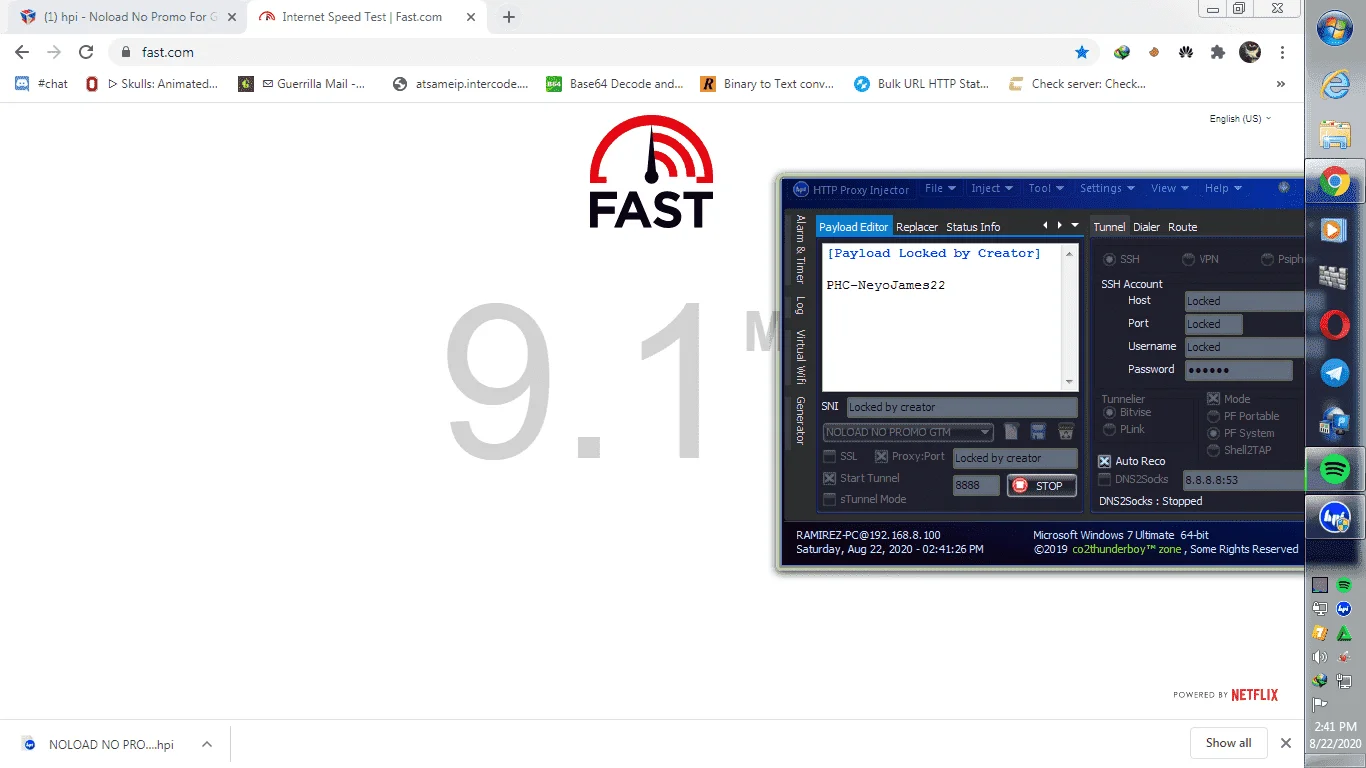Select the SSH radio button

1109,259
